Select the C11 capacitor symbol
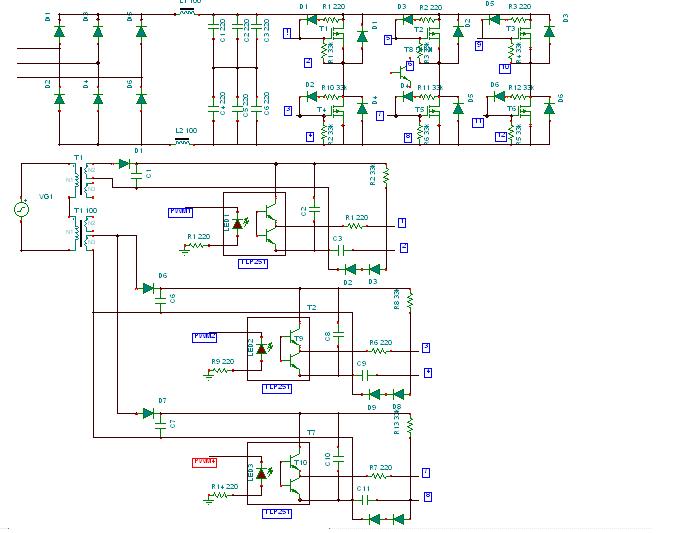Viewport: 673px width, 533px height. tap(365, 500)
